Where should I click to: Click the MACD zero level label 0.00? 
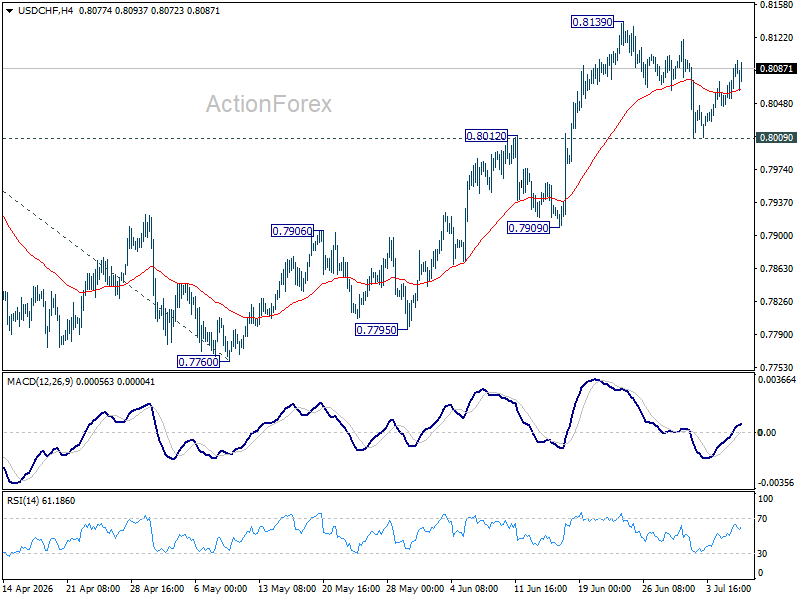tap(767, 433)
